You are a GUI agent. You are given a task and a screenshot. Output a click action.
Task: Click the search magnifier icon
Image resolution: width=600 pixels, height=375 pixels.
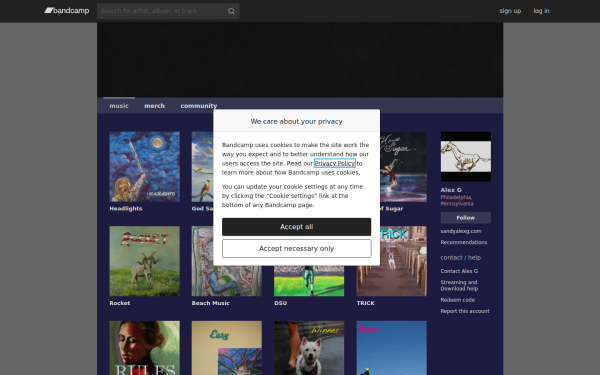pos(231,11)
